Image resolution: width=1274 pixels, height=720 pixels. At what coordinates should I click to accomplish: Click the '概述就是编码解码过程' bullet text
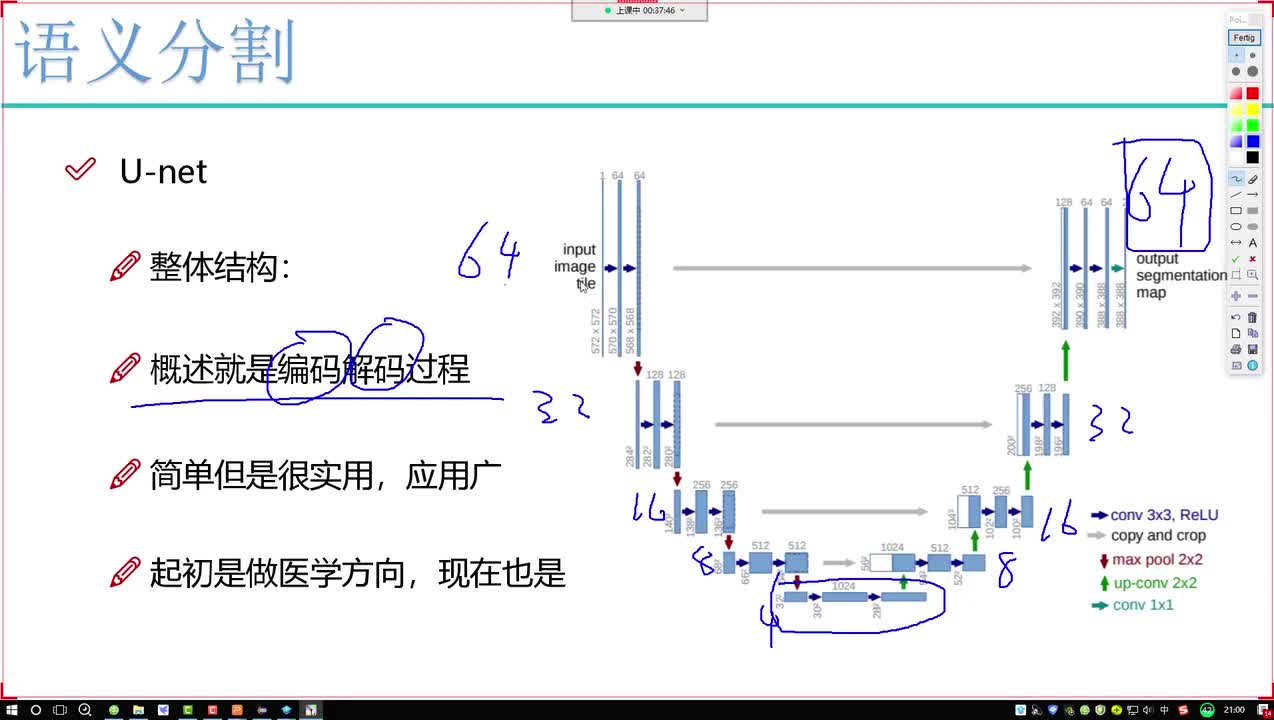[310, 369]
